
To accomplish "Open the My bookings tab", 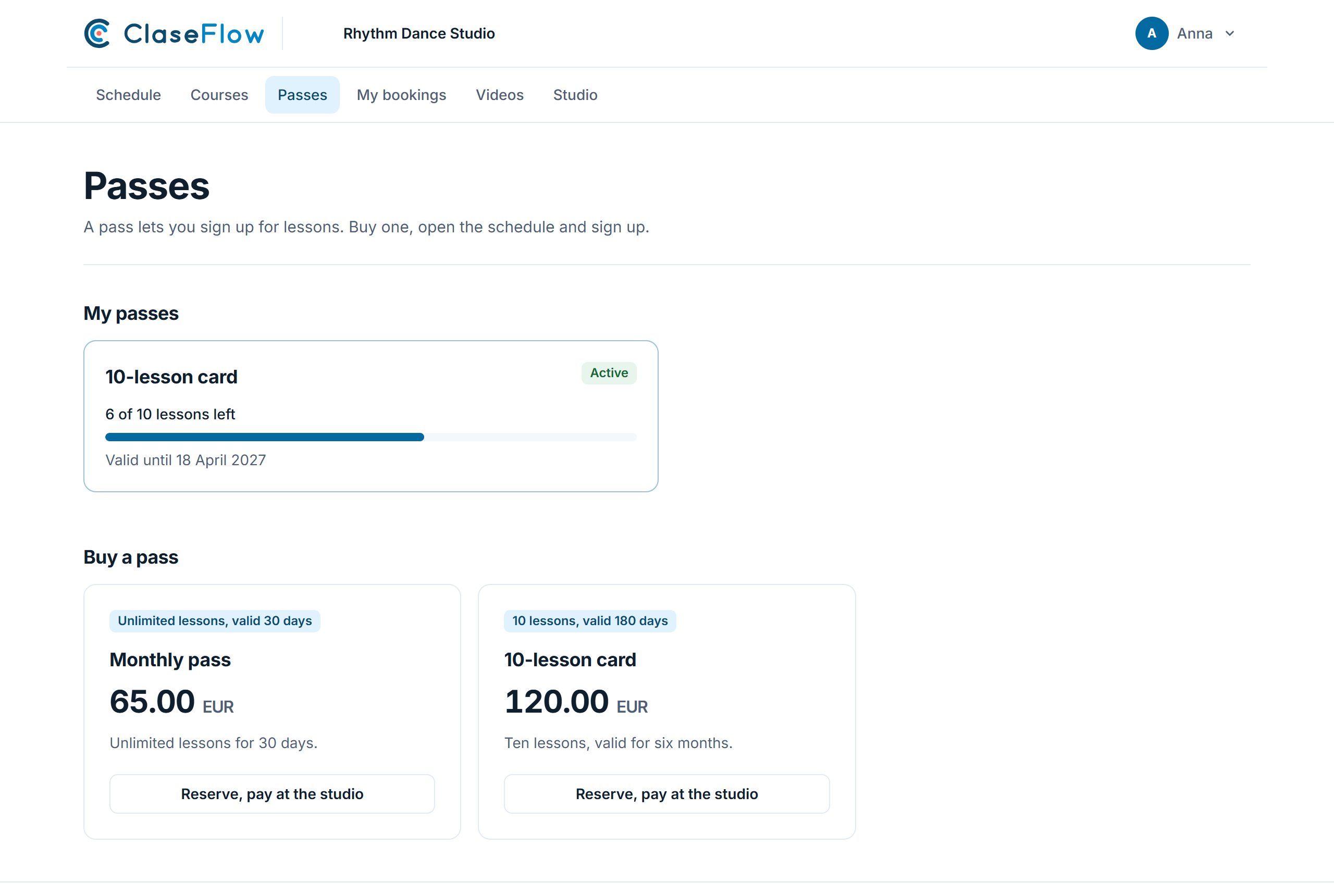I will (401, 95).
